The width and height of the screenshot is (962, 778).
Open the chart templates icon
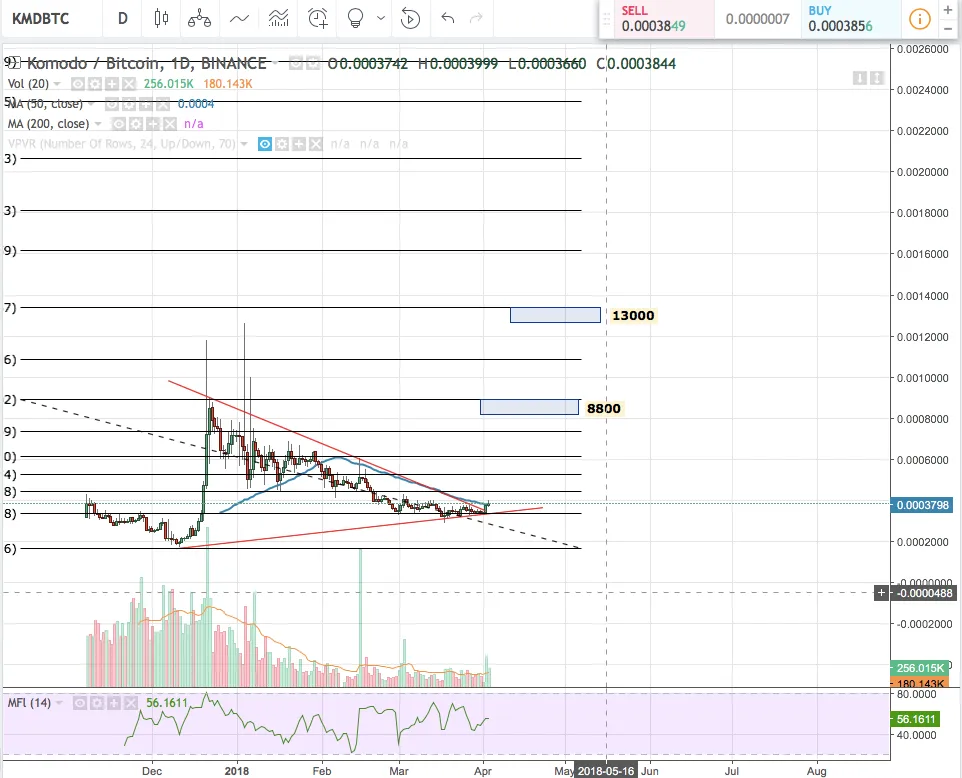[x=279, y=18]
